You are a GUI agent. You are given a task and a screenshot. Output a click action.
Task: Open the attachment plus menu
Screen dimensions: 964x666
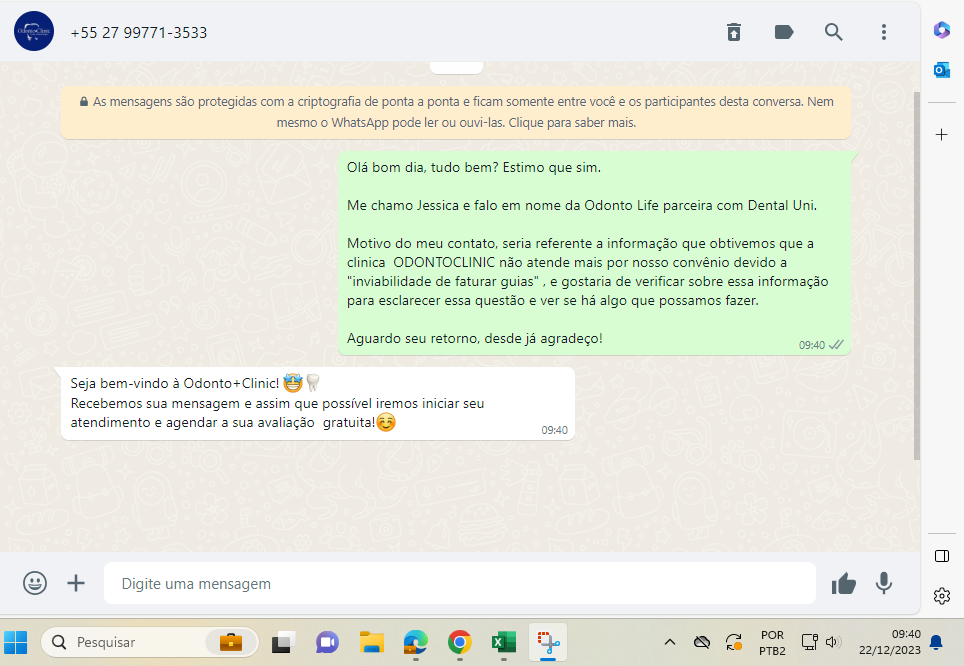pos(76,583)
